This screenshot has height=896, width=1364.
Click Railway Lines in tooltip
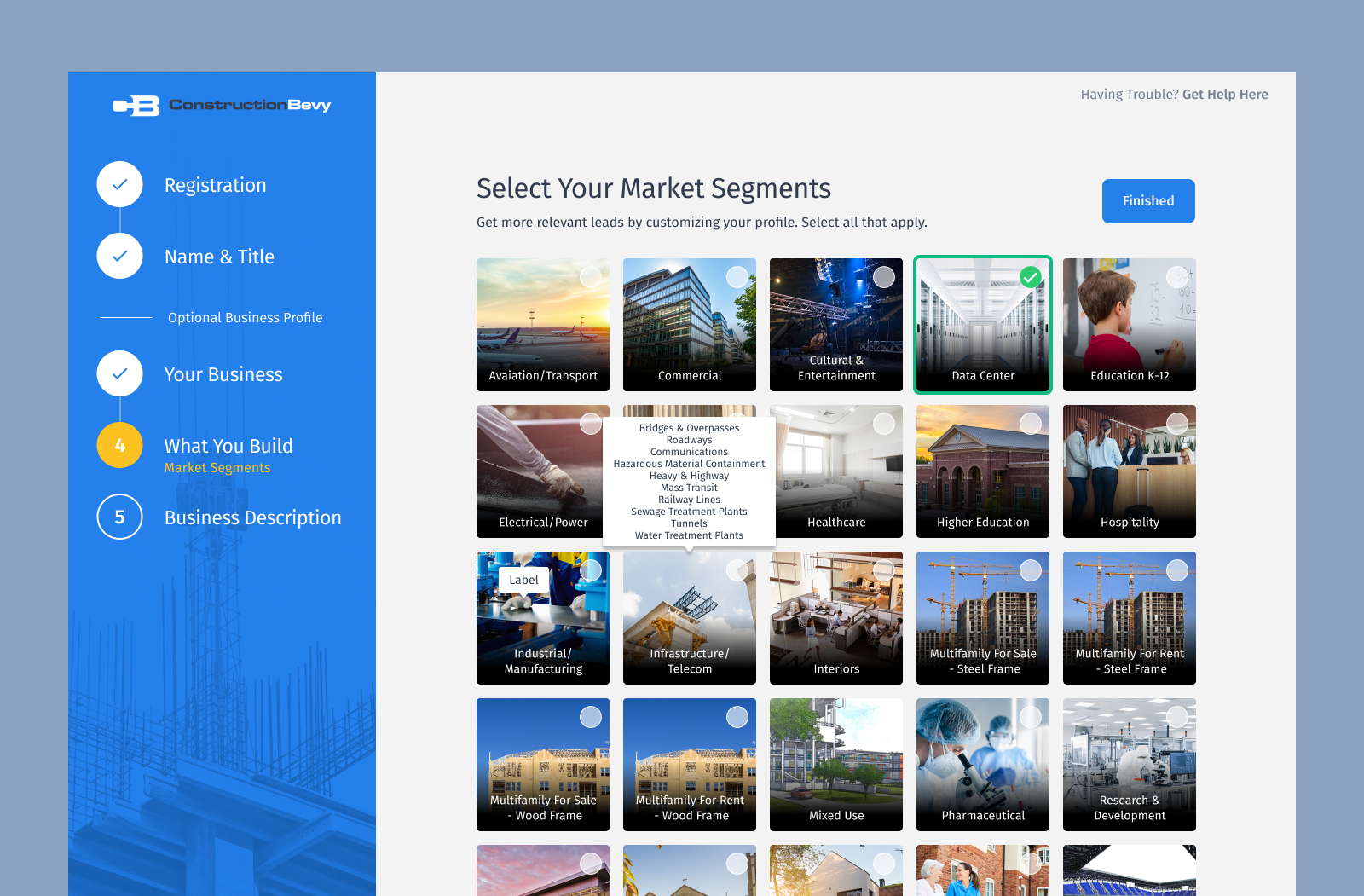pyautogui.click(x=689, y=500)
